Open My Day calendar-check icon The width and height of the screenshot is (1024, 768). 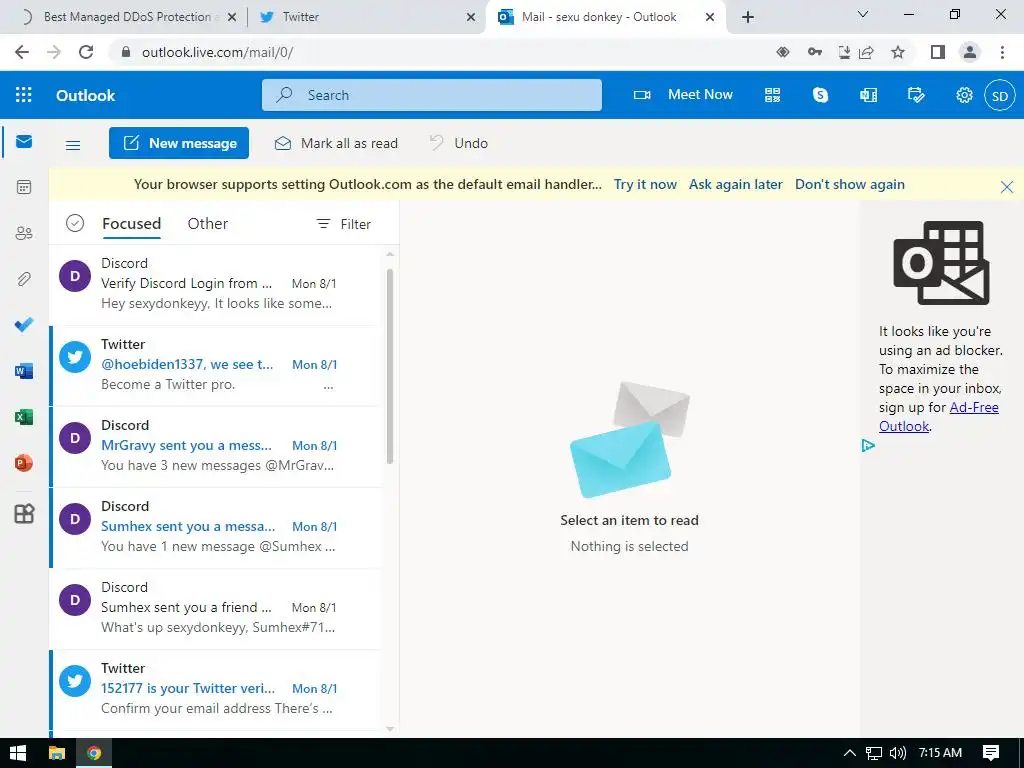tap(916, 95)
